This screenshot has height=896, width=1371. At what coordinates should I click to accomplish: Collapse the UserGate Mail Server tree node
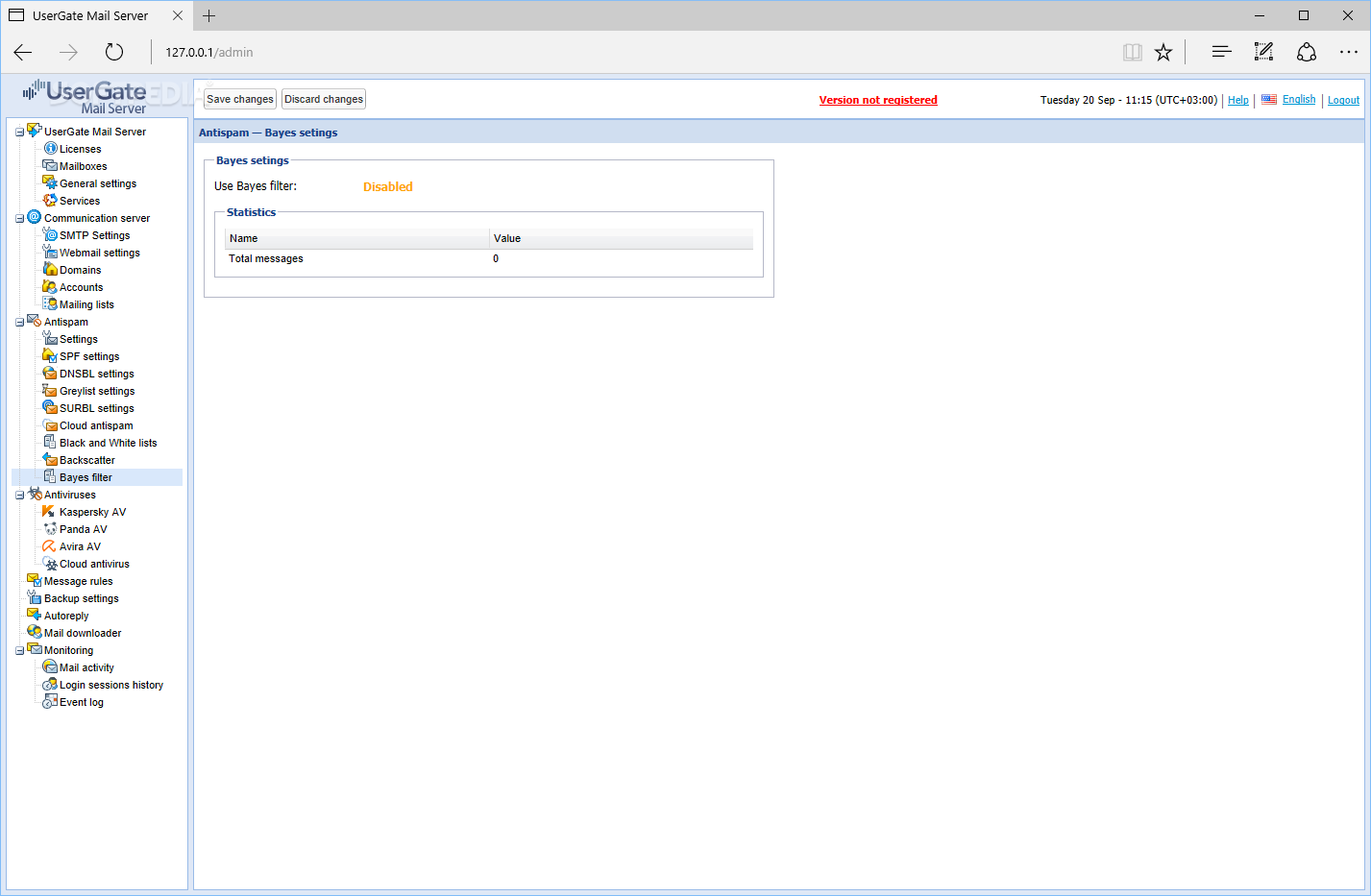[19, 133]
